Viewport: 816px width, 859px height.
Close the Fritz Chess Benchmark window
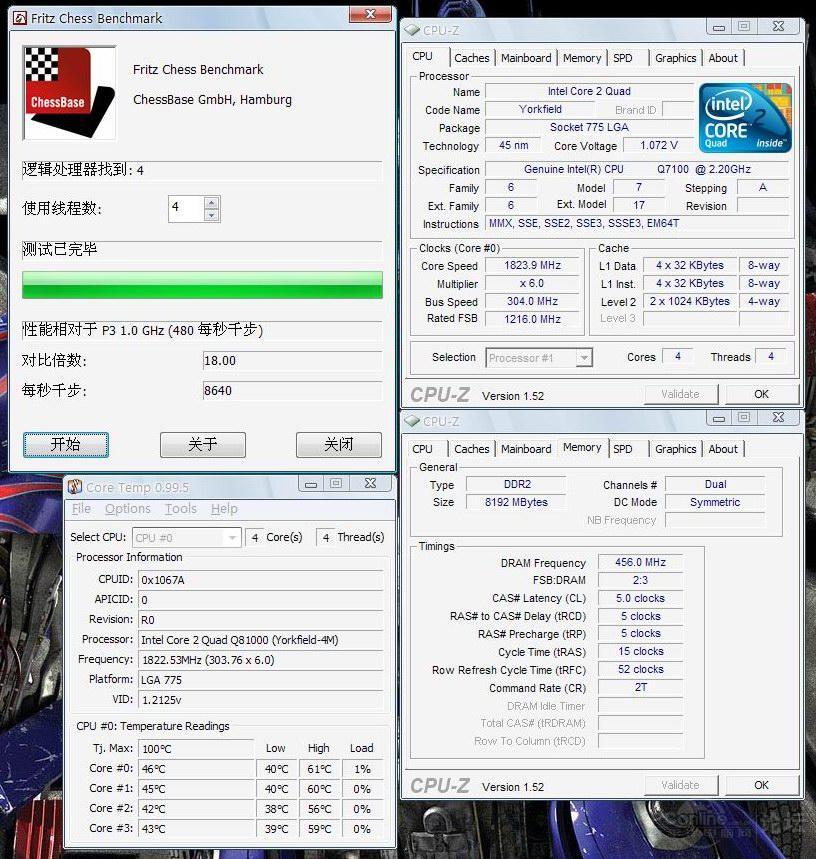click(x=370, y=14)
